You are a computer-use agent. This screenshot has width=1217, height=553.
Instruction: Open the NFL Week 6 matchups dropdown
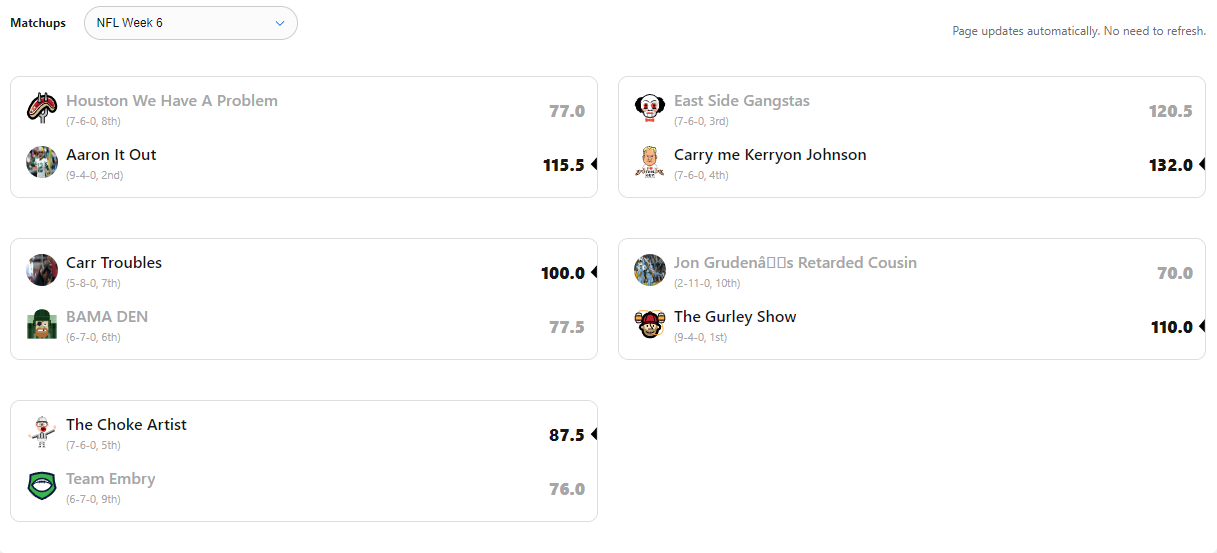(190, 23)
